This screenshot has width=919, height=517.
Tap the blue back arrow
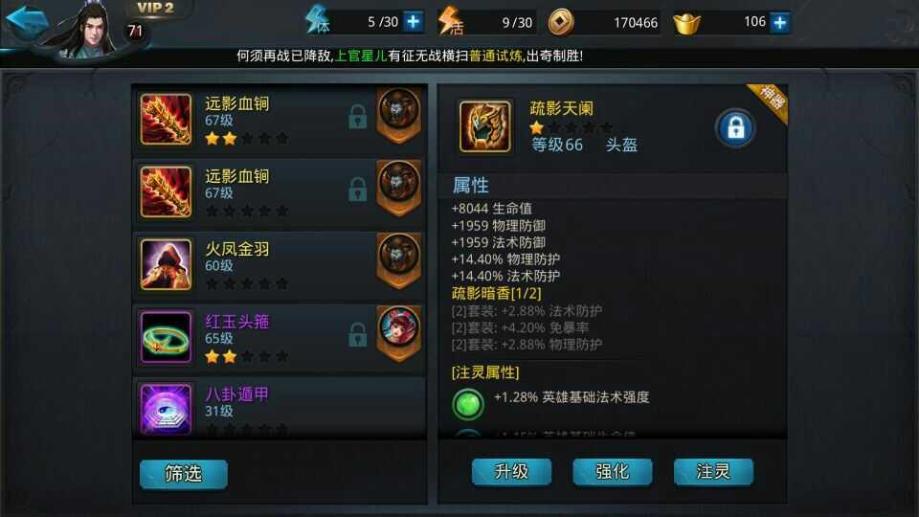click(27, 22)
